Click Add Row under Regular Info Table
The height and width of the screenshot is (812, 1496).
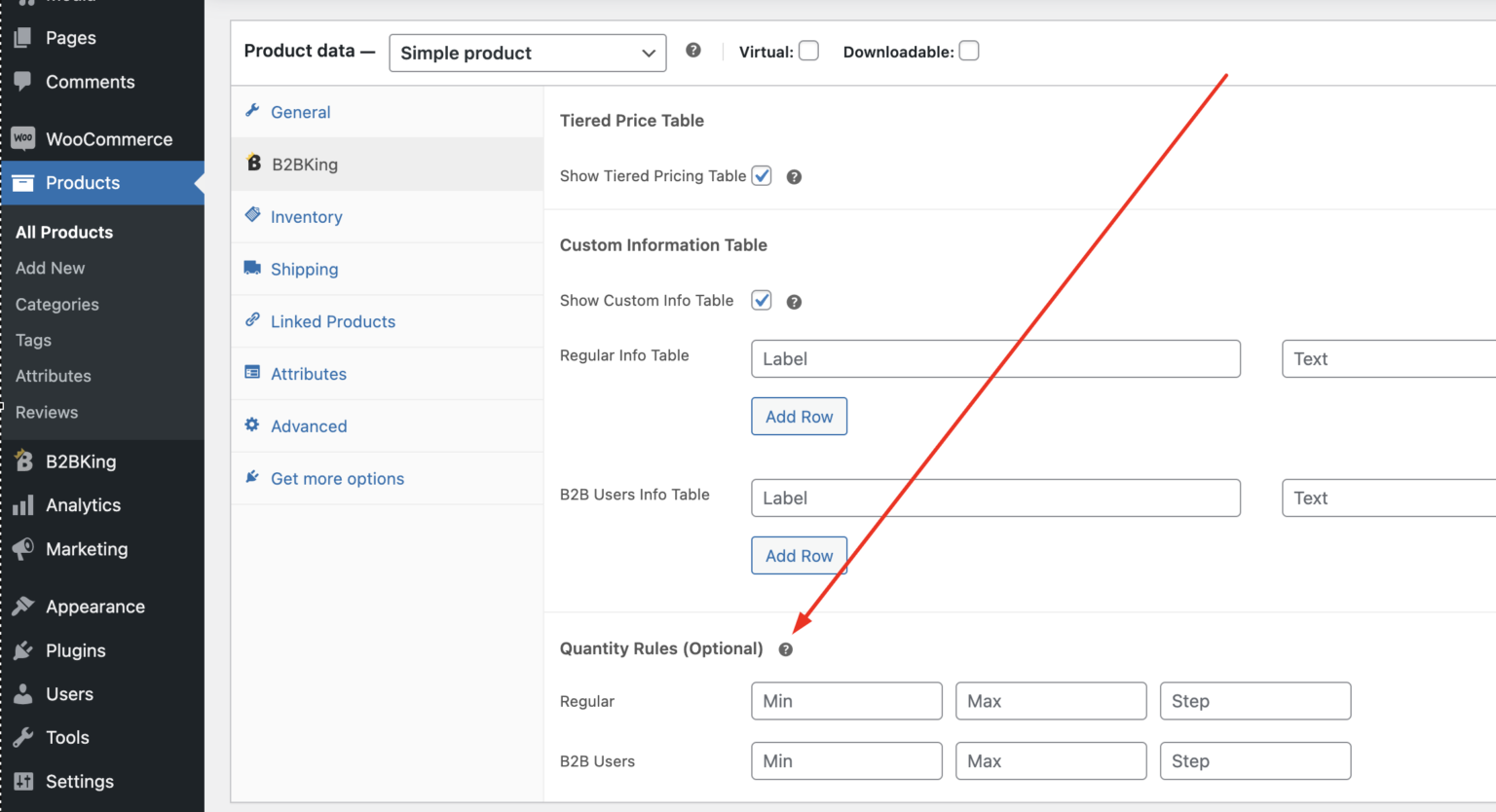point(799,416)
